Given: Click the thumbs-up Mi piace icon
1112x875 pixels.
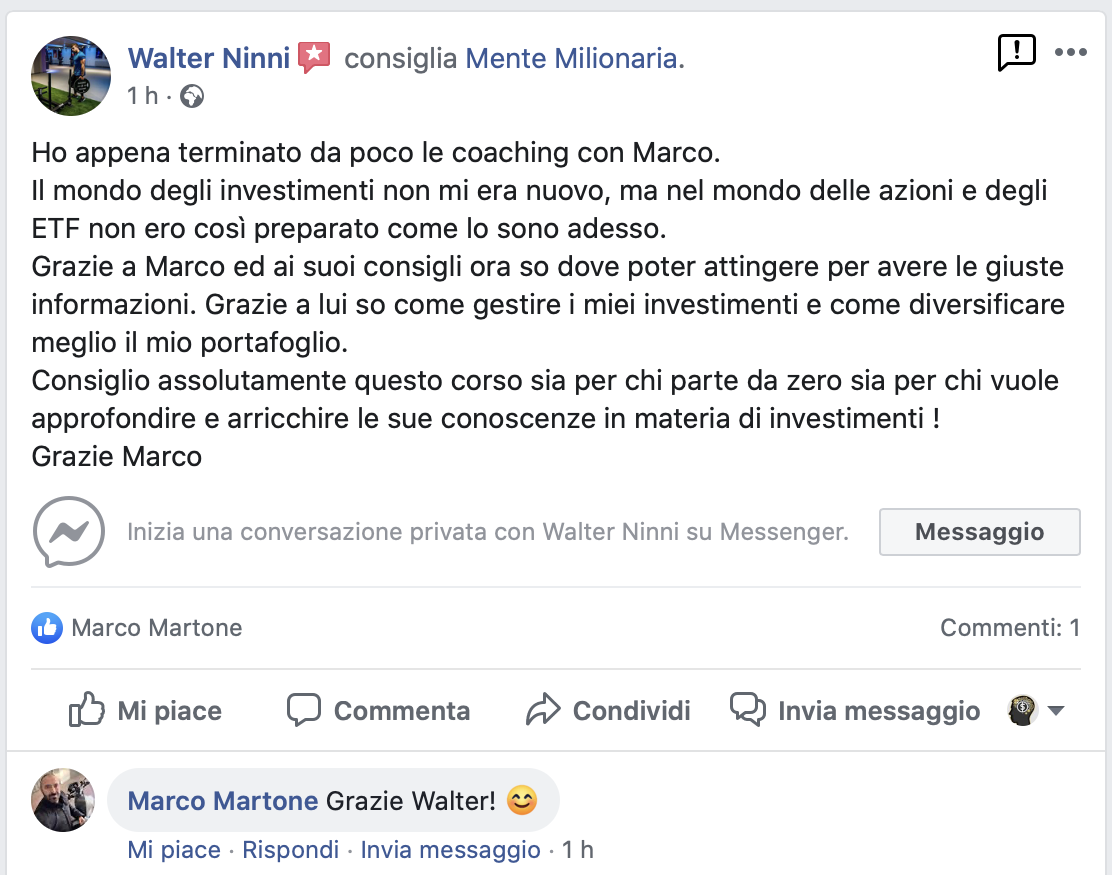Looking at the screenshot, I should click(87, 710).
